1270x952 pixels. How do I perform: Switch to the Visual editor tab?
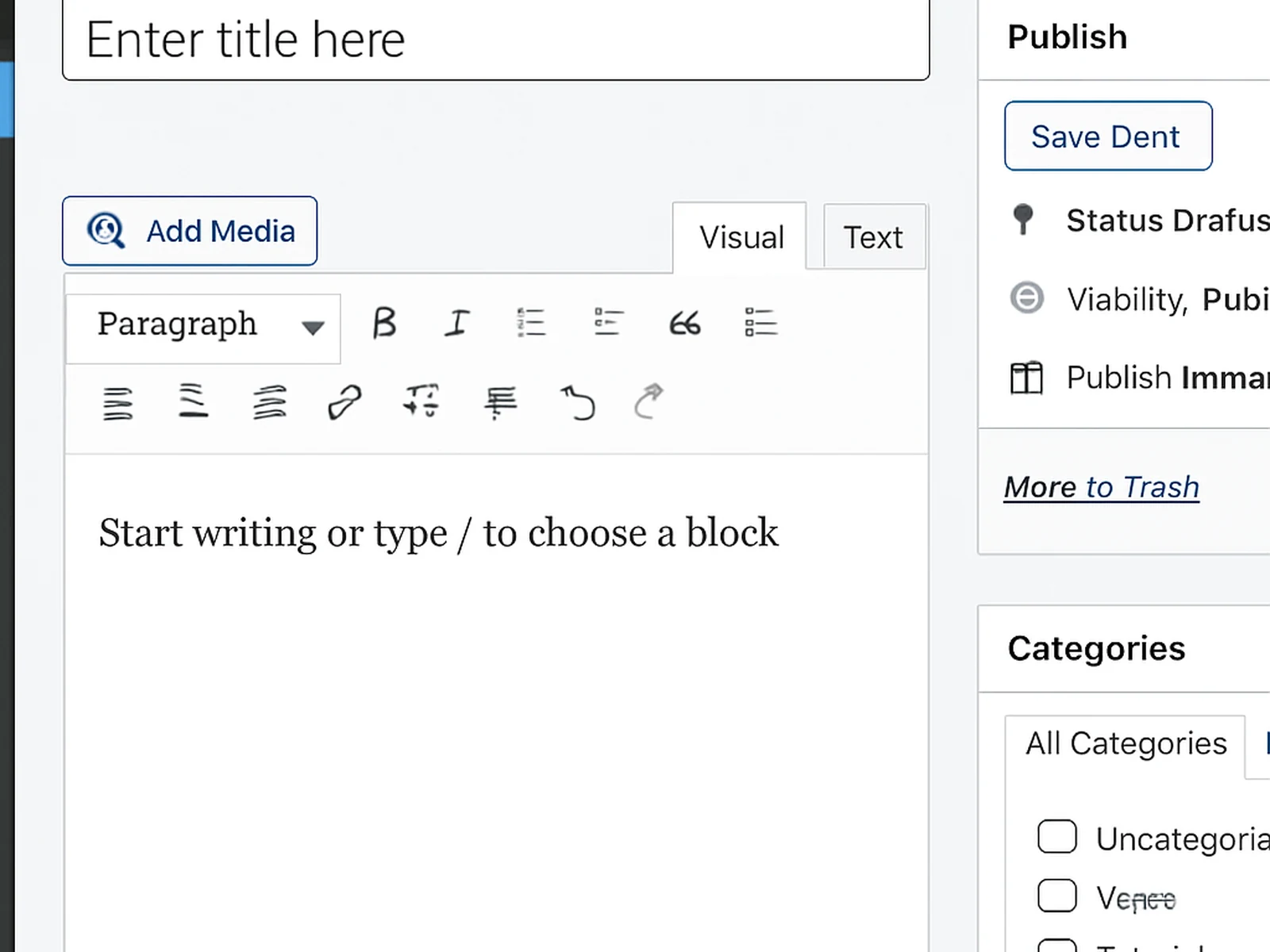click(x=741, y=237)
